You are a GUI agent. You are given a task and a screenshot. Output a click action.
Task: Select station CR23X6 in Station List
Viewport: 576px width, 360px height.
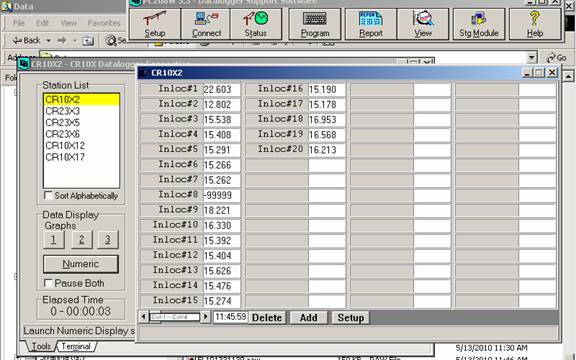tap(82, 134)
